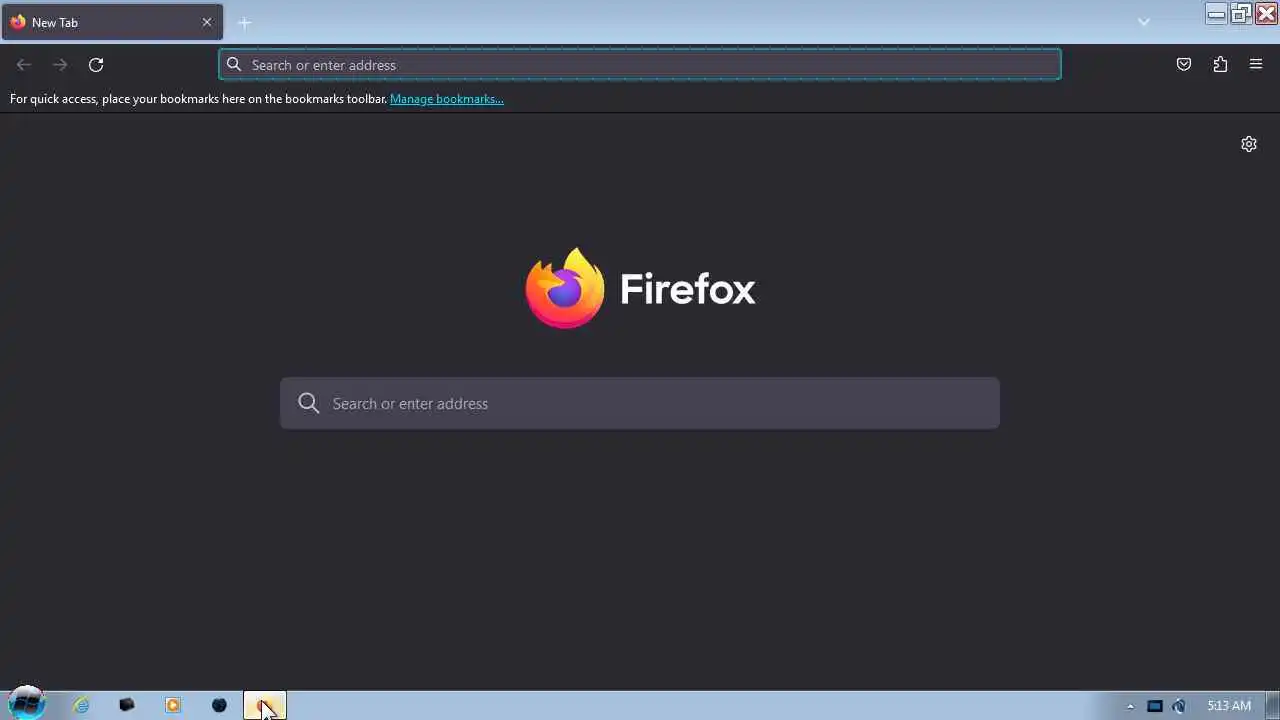Reload the current page

pyautogui.click(x=96, y=65)
